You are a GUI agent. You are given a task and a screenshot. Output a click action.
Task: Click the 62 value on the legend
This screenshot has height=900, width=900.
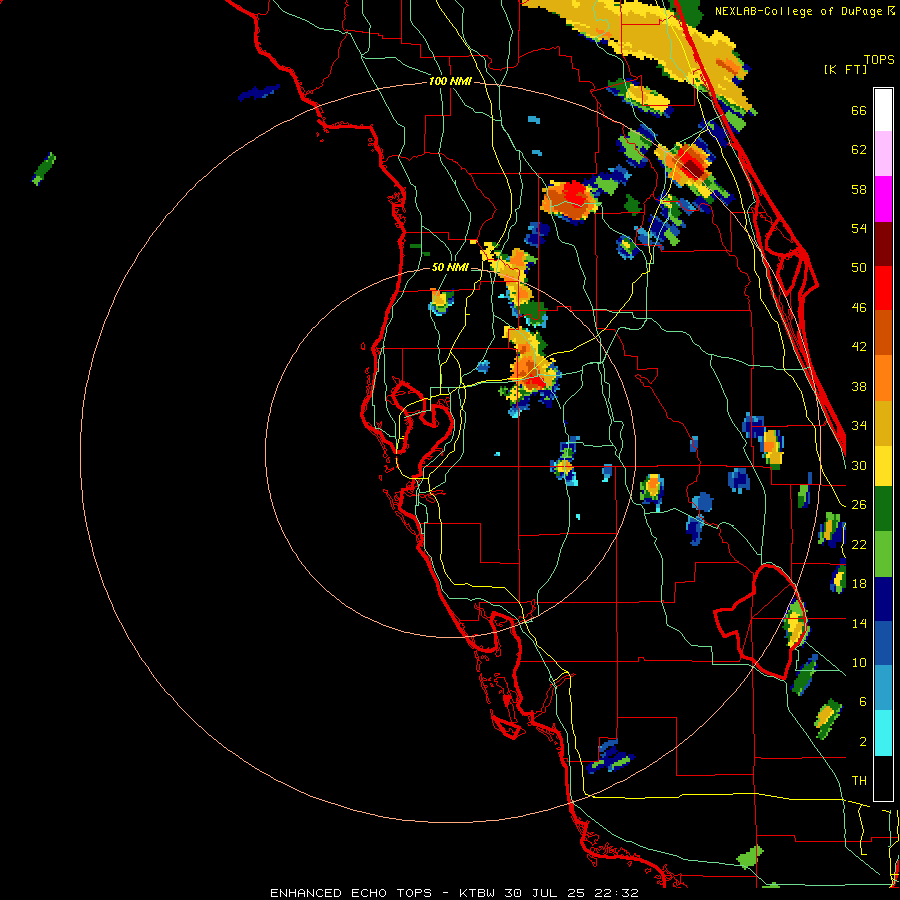[x=859, y=150]
